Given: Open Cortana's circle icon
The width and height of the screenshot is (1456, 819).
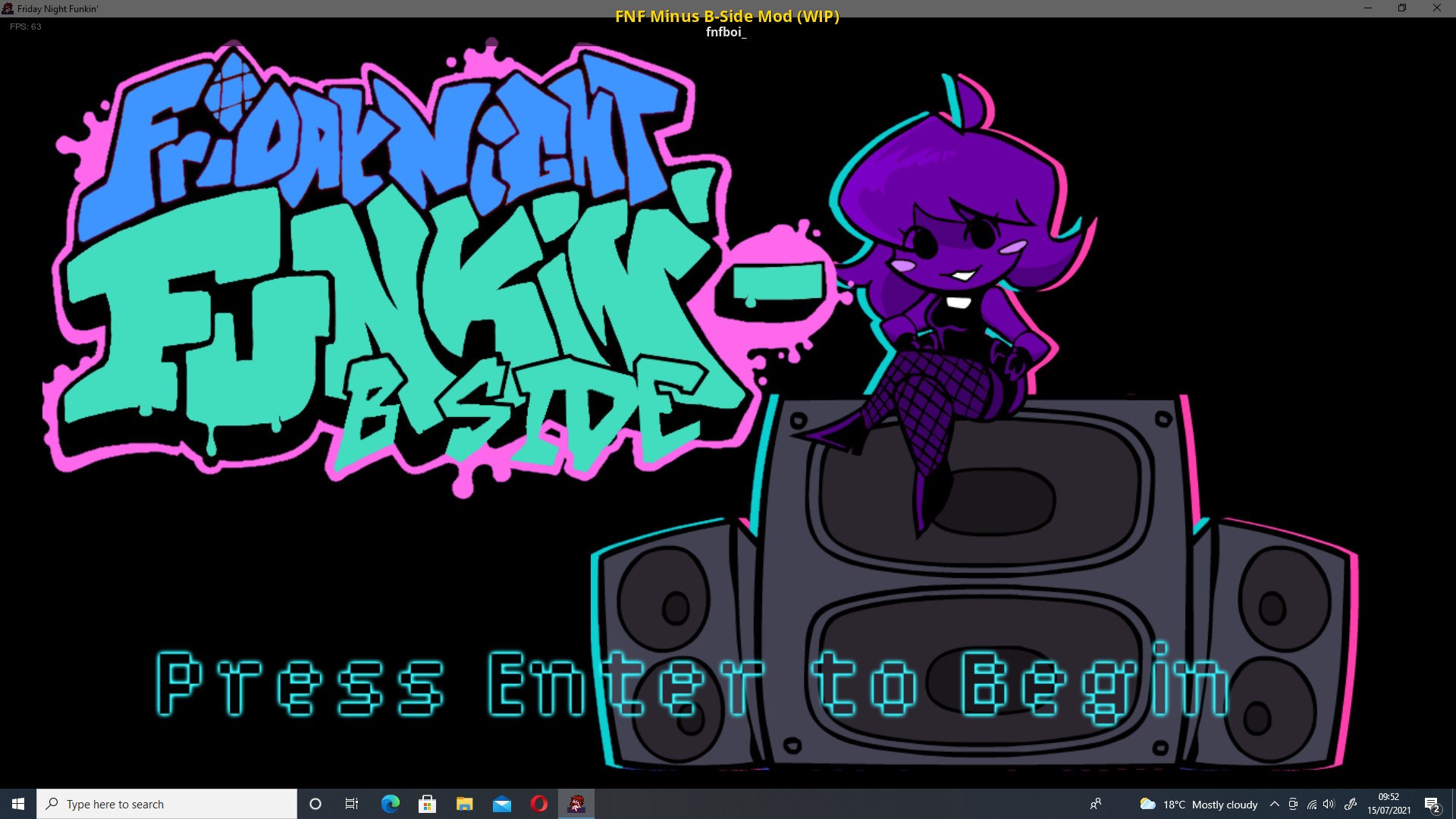Looking at the screenshot, I should pos(315,804).
